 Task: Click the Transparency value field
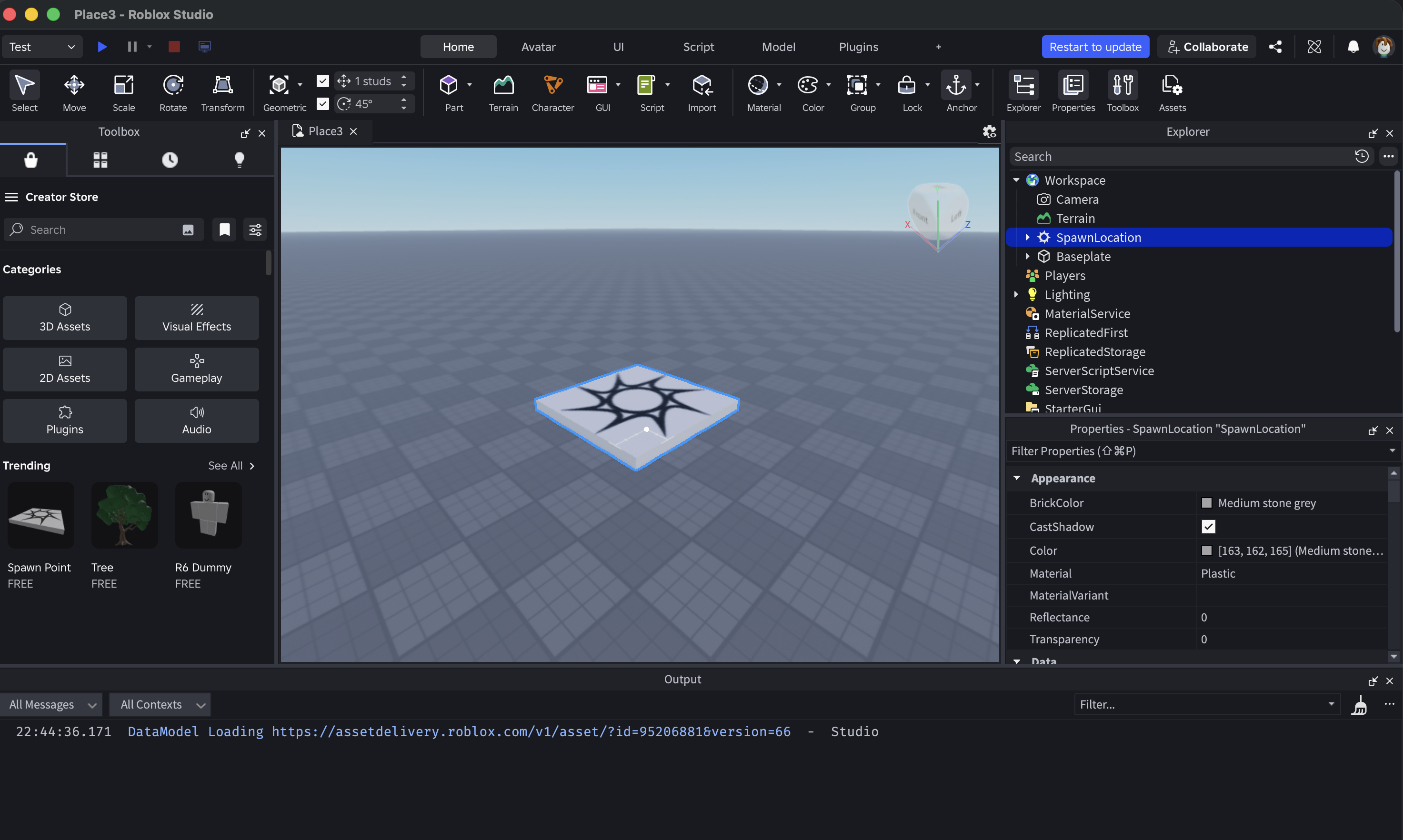[x=1293, y=639]
